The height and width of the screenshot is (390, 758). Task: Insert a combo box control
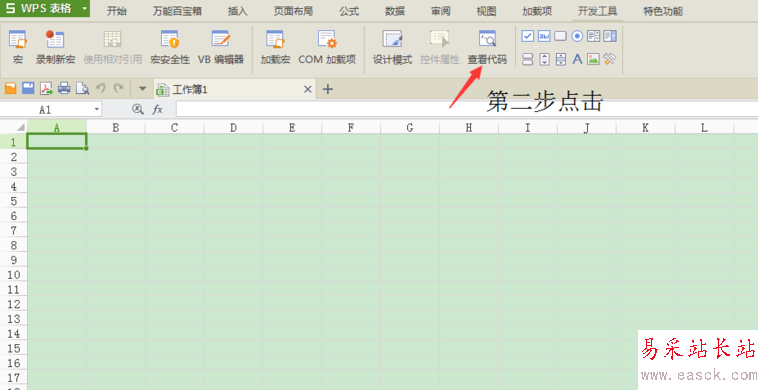tap(610, 36)
